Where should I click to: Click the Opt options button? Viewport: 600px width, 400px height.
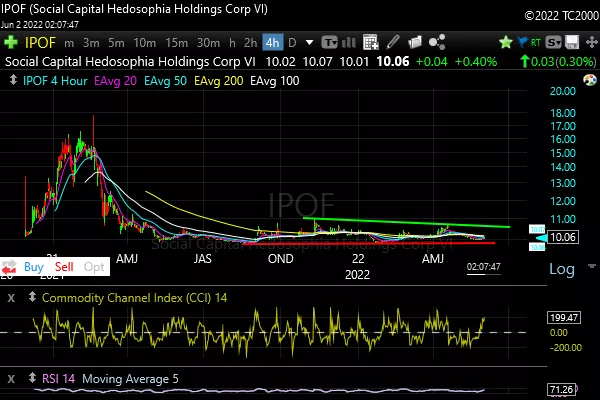point(94,267)
